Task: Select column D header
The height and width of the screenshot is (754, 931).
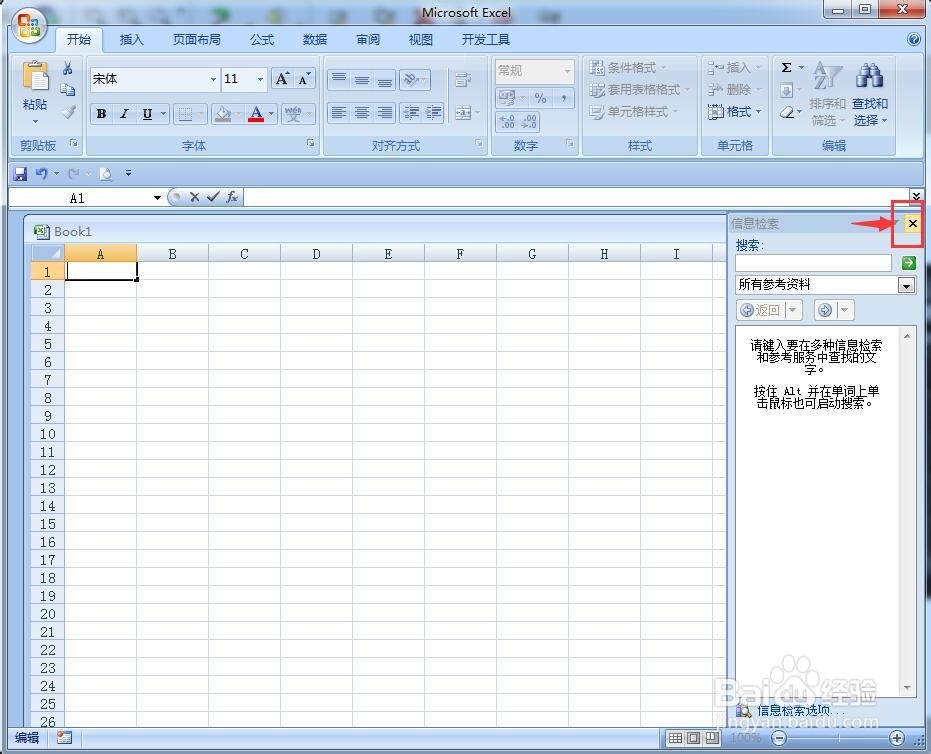Action: (x=316, y=254)
